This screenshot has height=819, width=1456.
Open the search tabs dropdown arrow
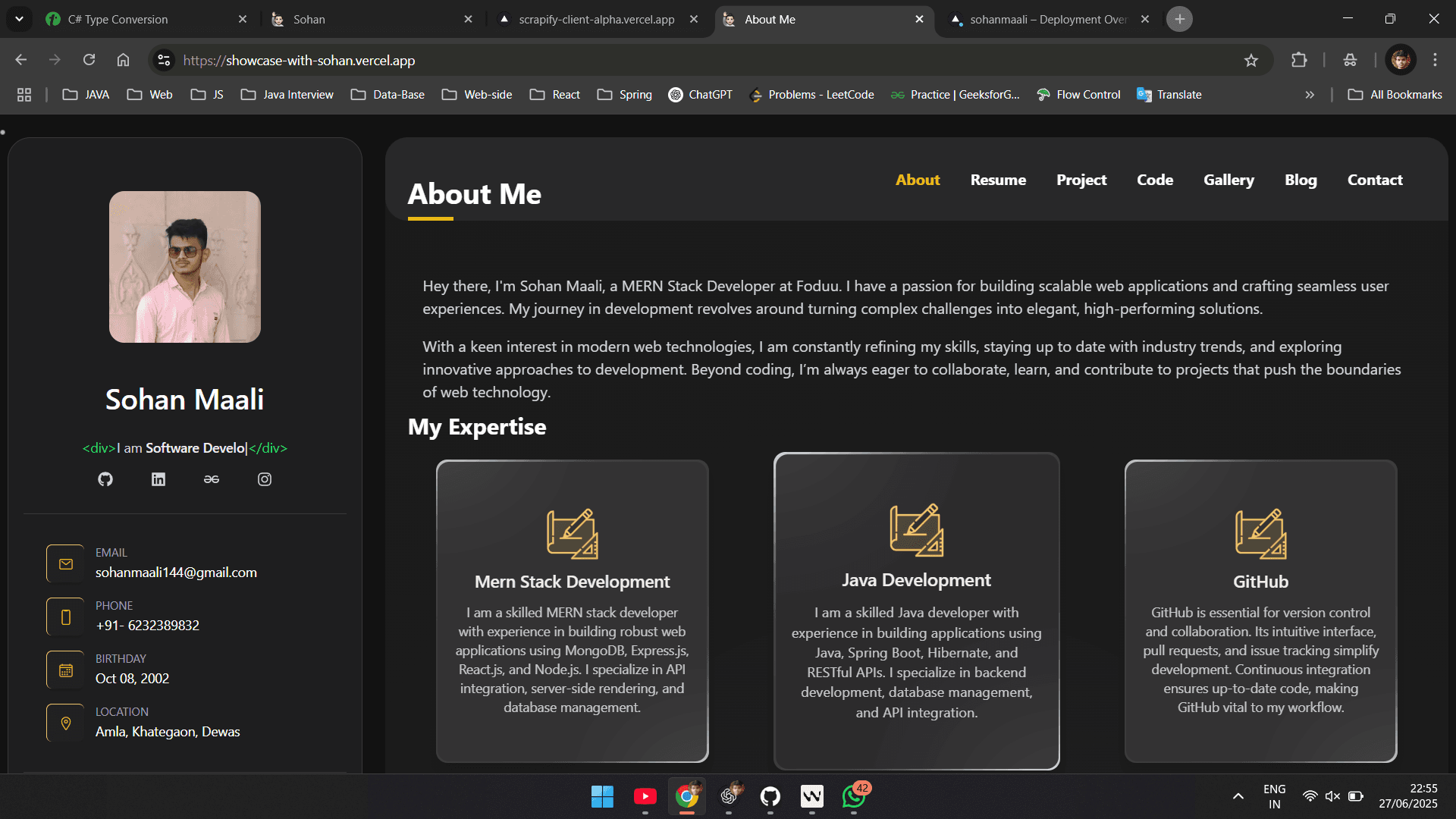coord(19,18)
